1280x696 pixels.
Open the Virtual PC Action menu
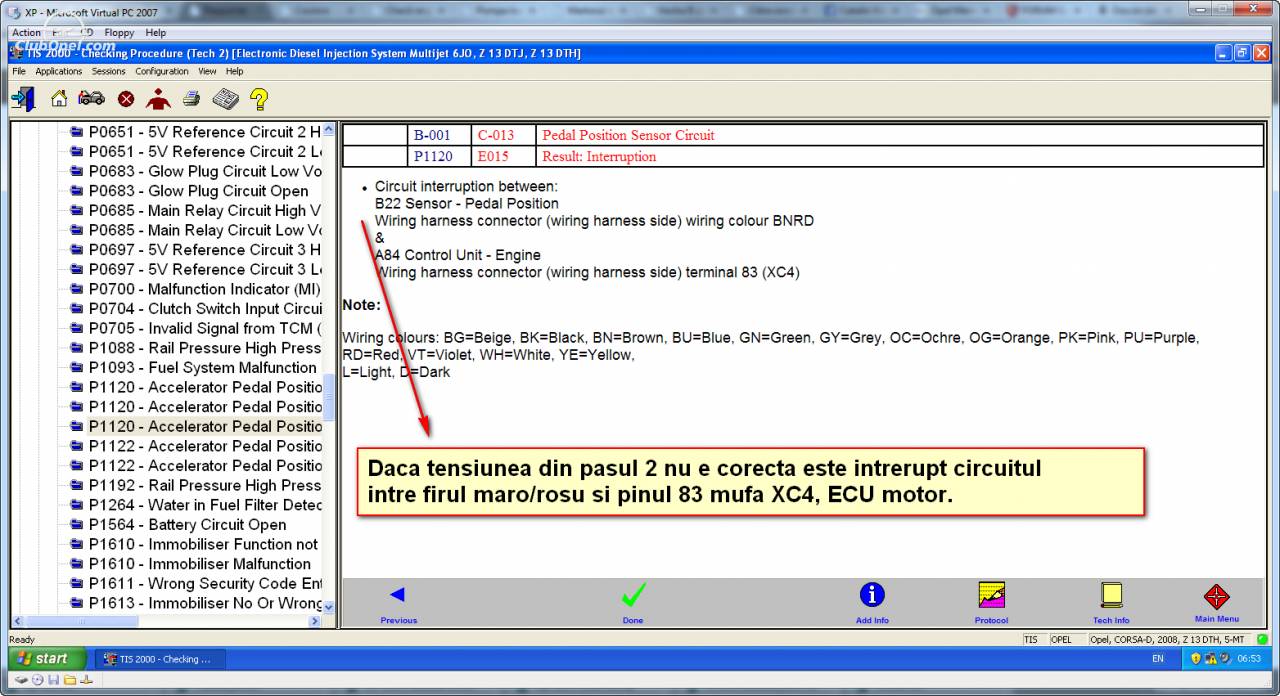27,33
